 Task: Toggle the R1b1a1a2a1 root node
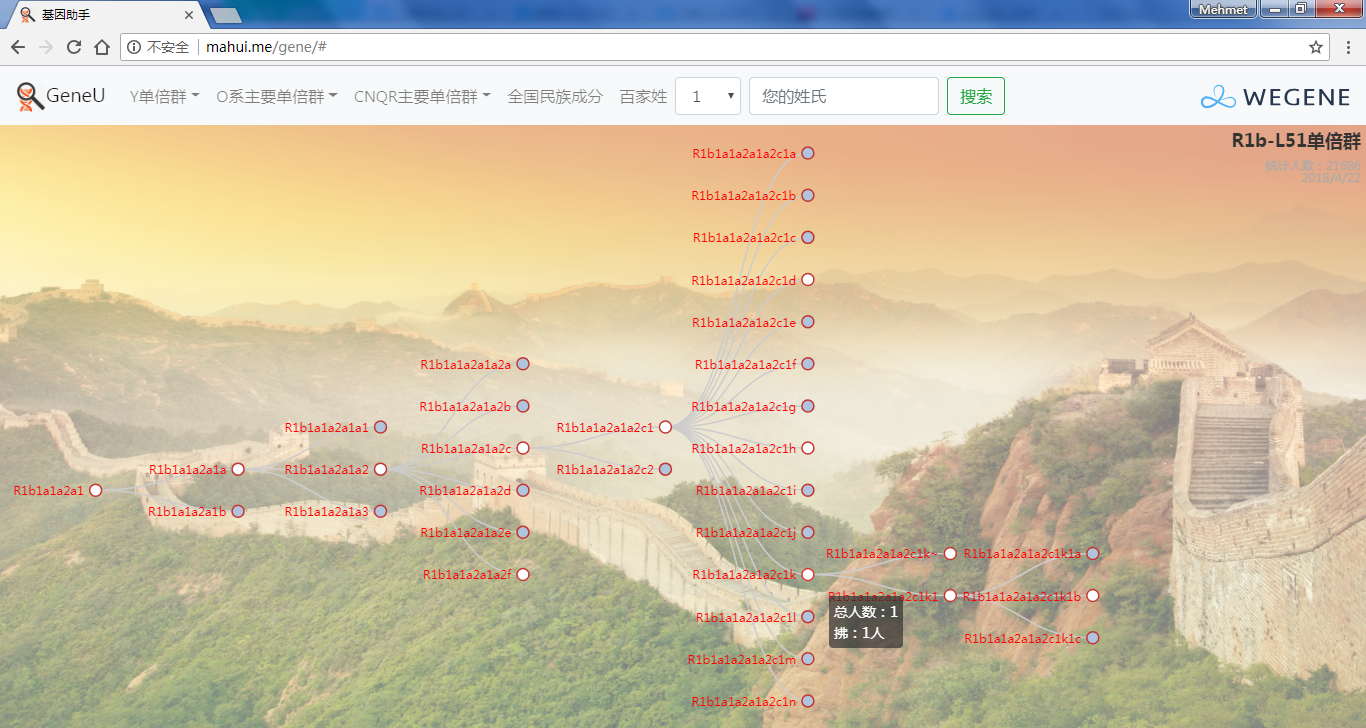pos(96,490)
